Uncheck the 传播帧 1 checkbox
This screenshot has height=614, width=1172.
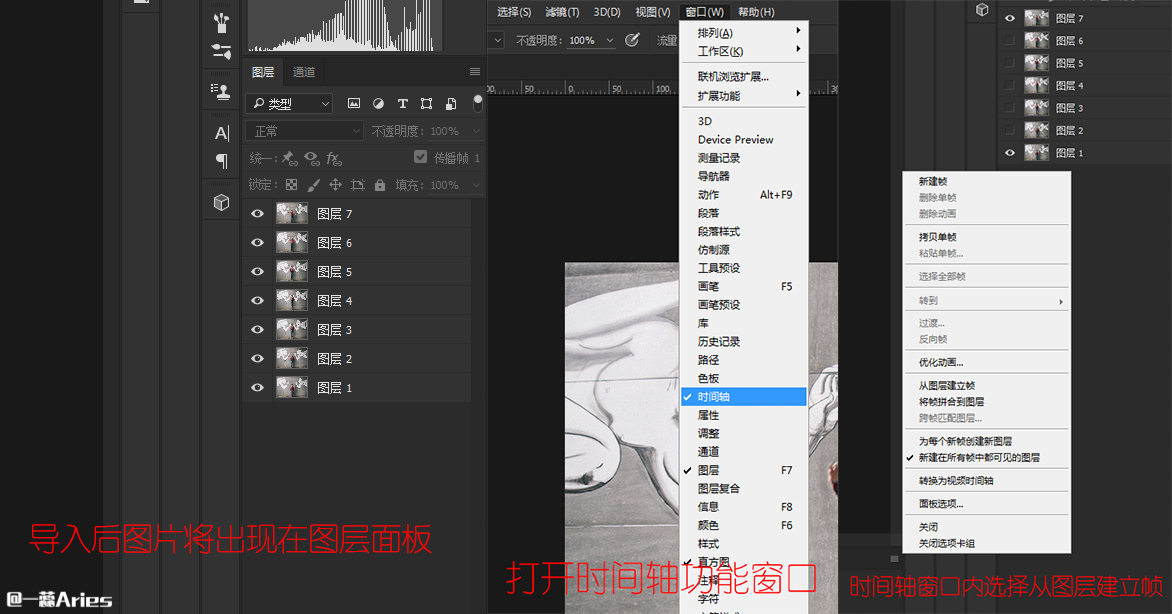point(421,158)
